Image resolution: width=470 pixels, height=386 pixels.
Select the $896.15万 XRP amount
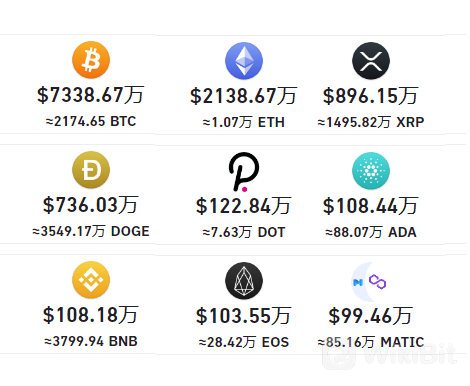click(x=371, y=96)
